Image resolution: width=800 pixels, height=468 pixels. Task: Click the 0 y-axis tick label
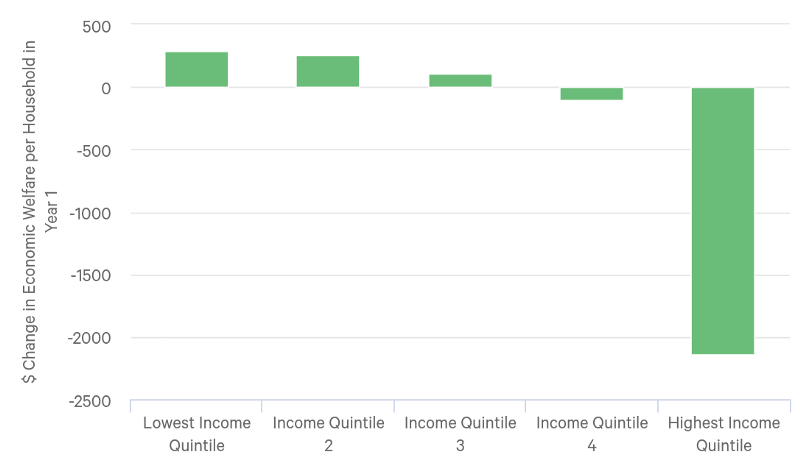pyautogui.click(x=106, y=89)
